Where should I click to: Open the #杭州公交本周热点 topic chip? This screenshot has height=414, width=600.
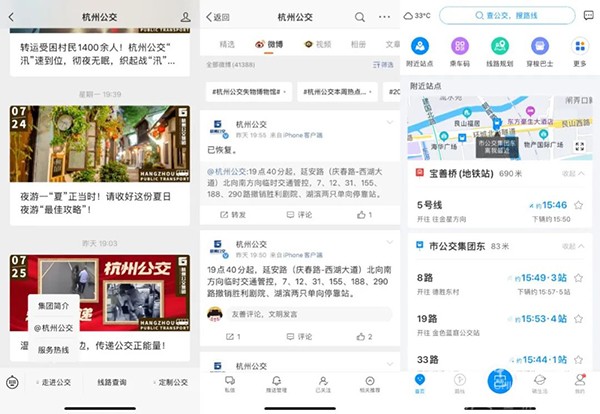tap(337, 92)
